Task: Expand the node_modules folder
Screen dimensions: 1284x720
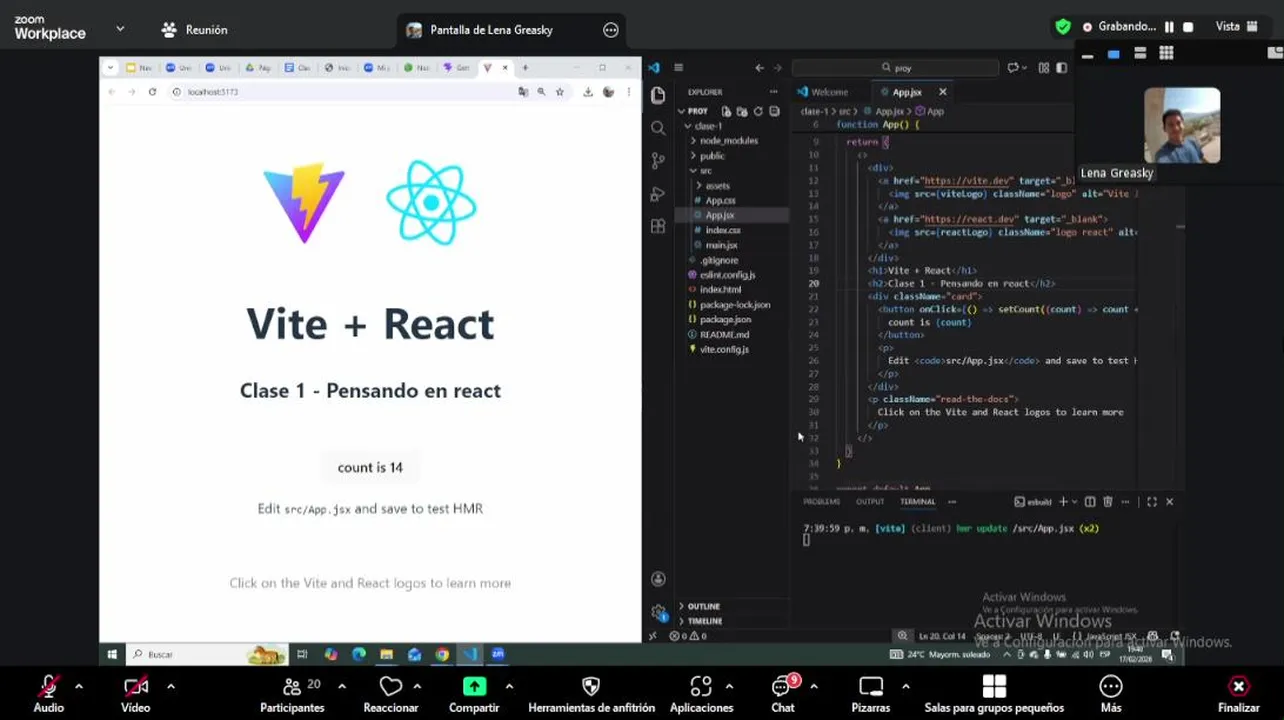Action: [728, 141]
